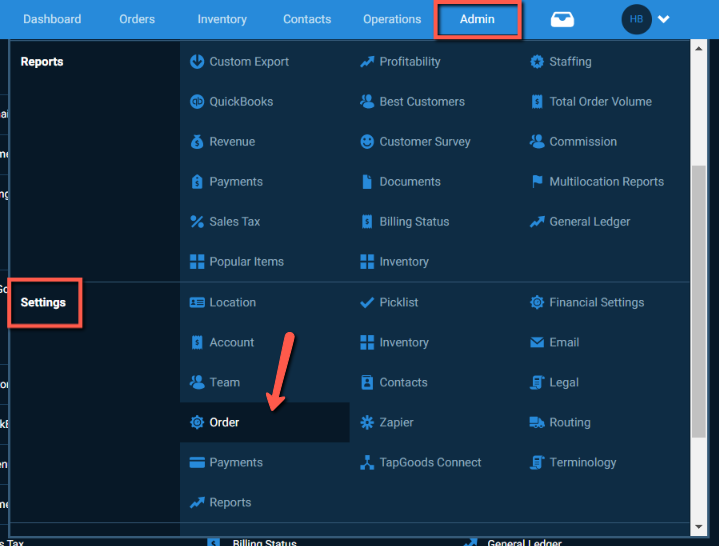This screenshot has width=719, height=546.
Task: Open the QuickBooks report
Action: pyautogui.click(x=241, y=101)
